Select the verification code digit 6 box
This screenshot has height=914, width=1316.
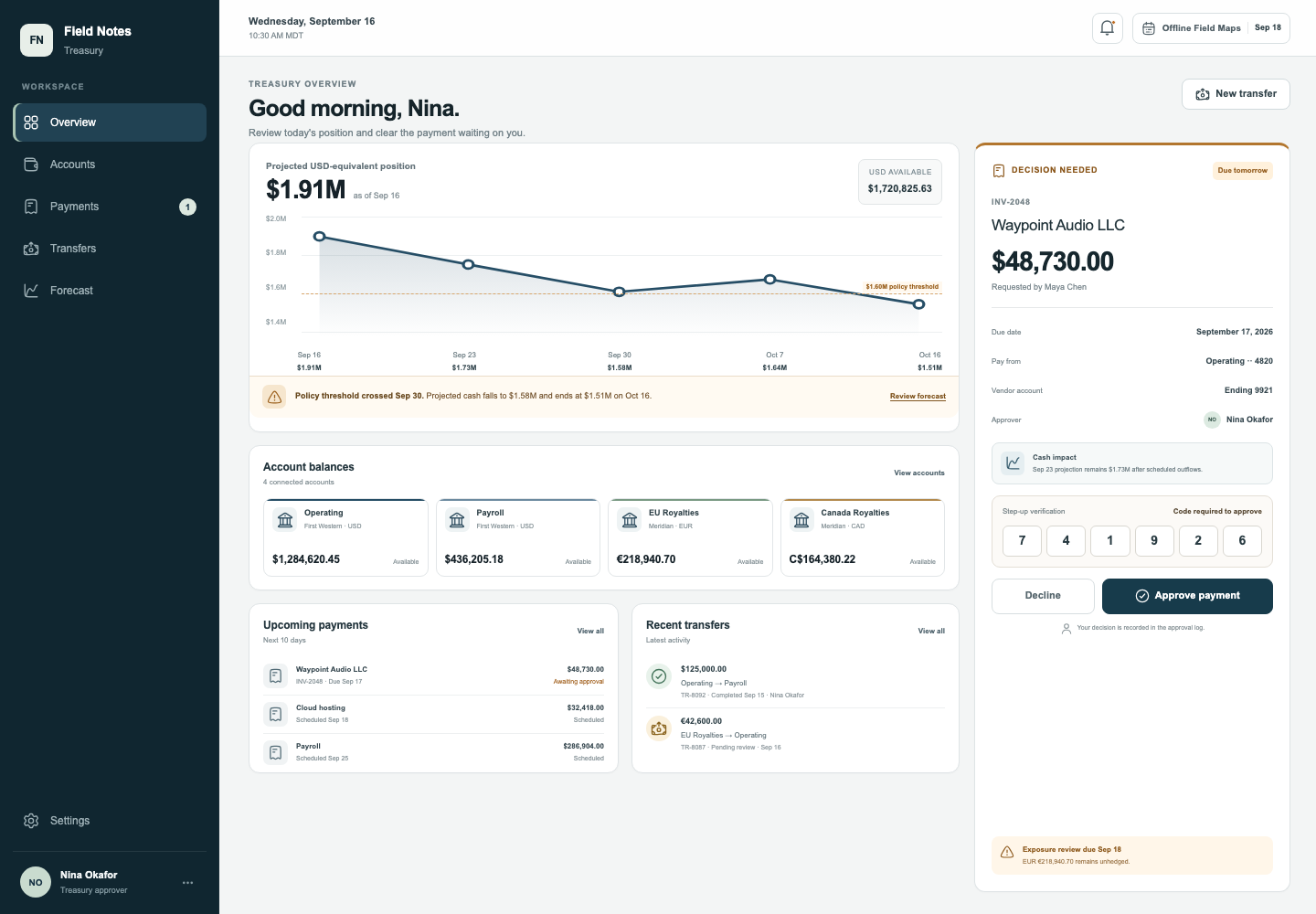point(1242,541)
